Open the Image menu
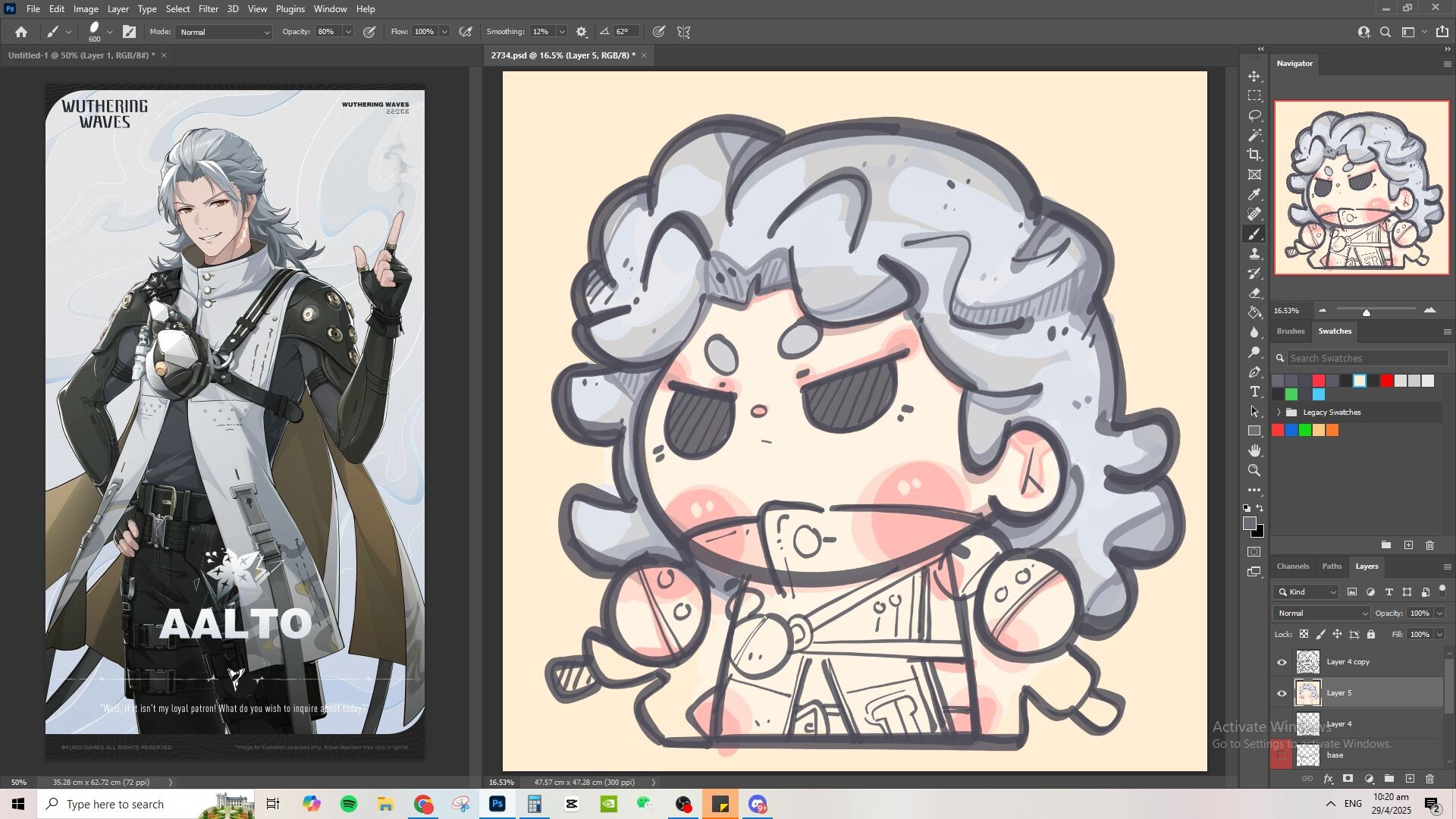Viewport: 1456px width, 819px height. point(86,9)
